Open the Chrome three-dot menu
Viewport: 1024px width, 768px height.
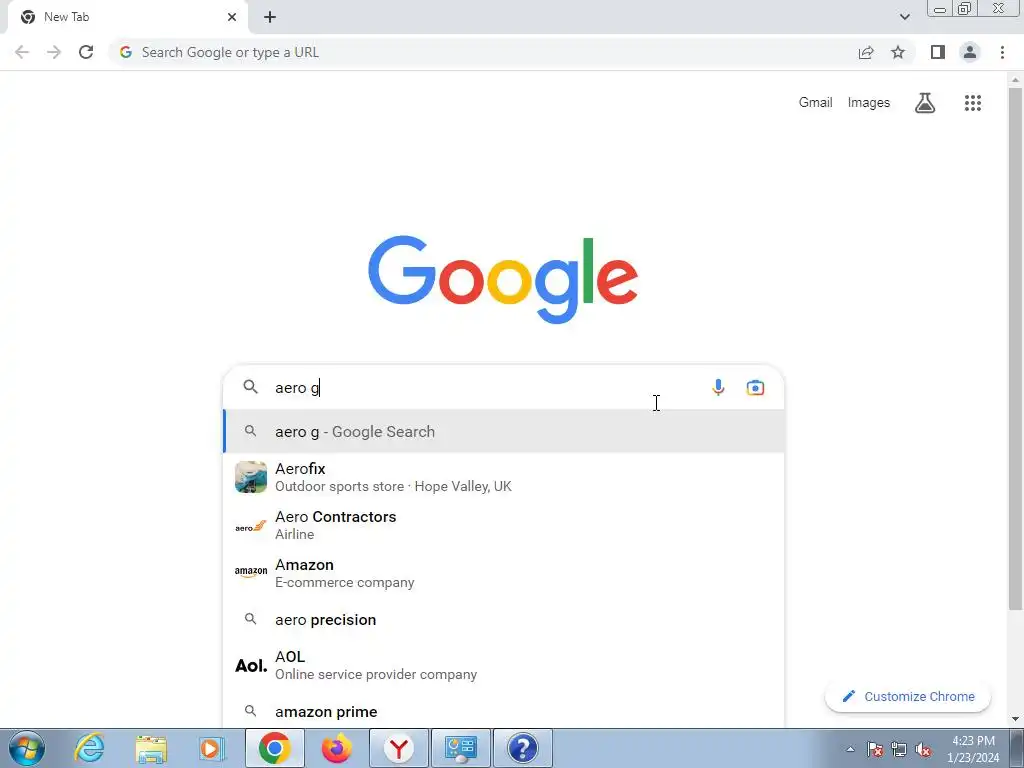pyautogui.click(x=1002, y=52)
